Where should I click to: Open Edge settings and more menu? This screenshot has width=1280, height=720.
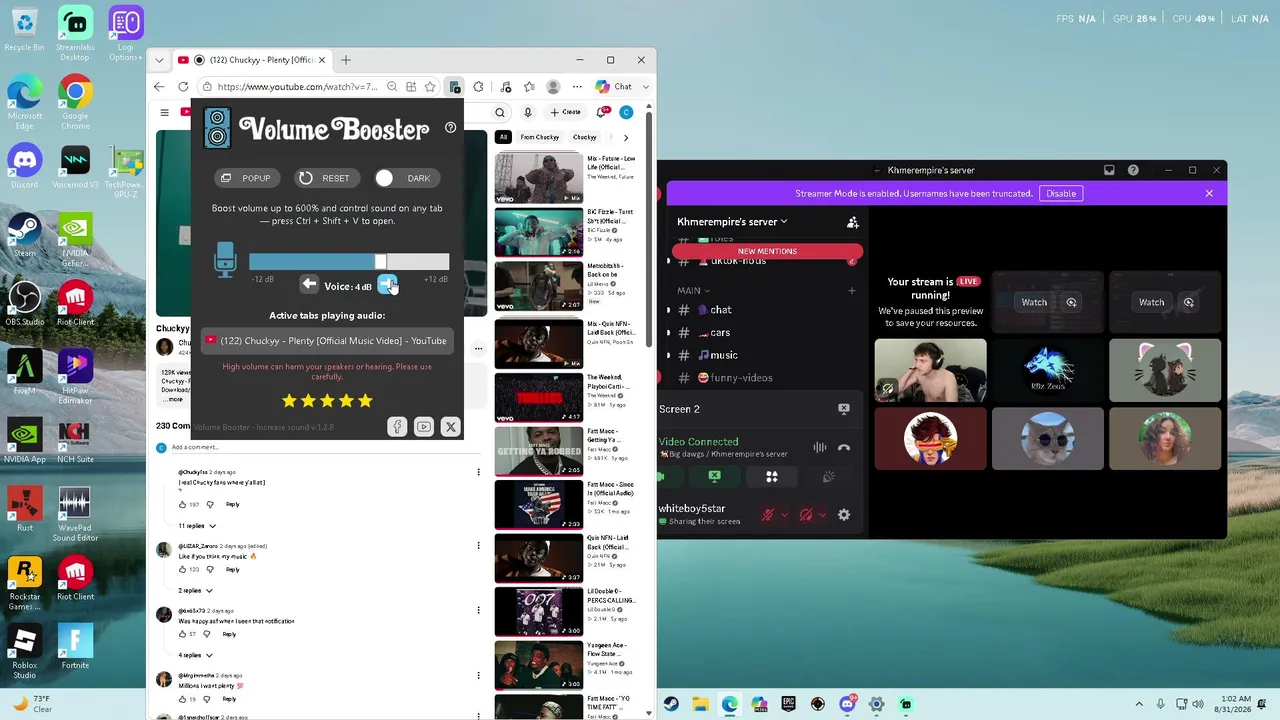point(577,87)
